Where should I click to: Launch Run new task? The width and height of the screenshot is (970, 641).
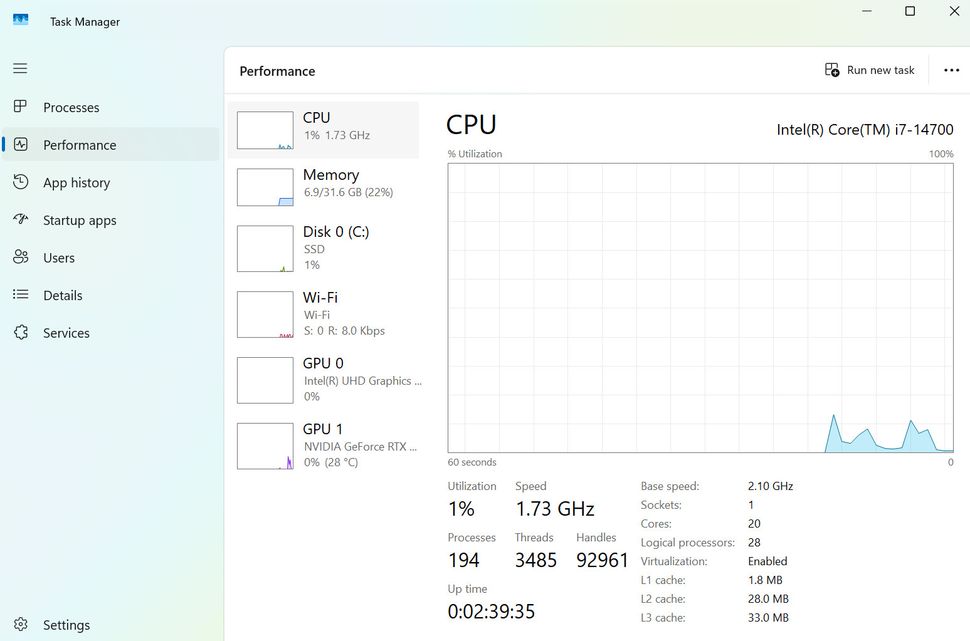coord(869,69)
